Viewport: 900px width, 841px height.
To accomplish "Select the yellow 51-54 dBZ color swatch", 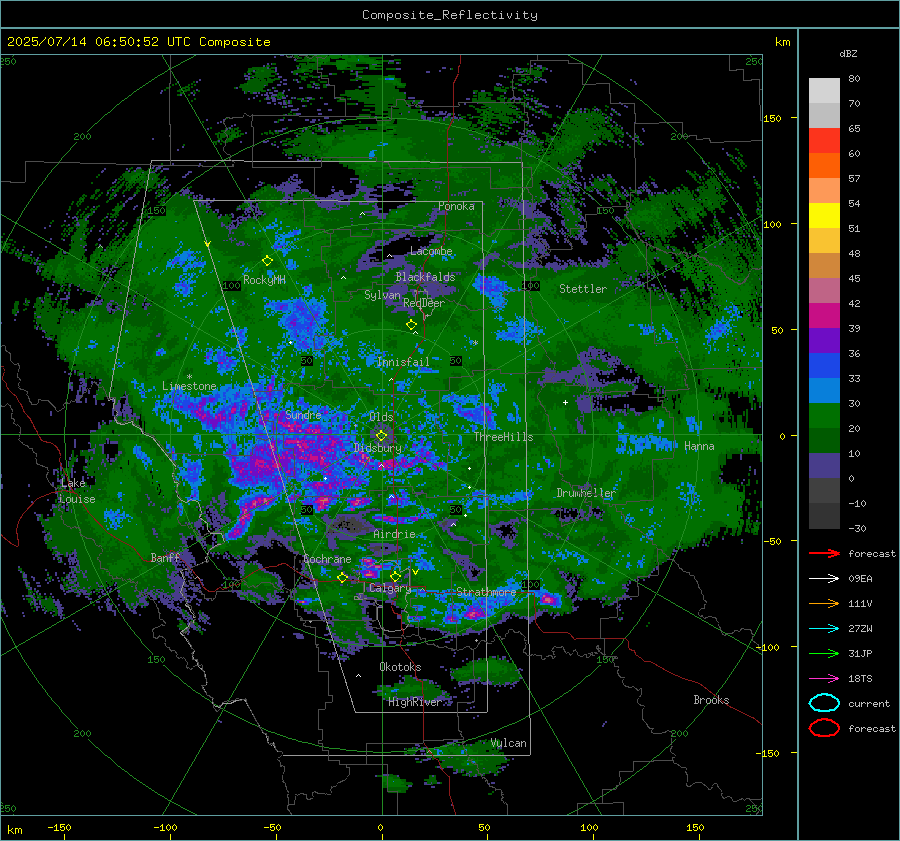I will coord(824,216).
